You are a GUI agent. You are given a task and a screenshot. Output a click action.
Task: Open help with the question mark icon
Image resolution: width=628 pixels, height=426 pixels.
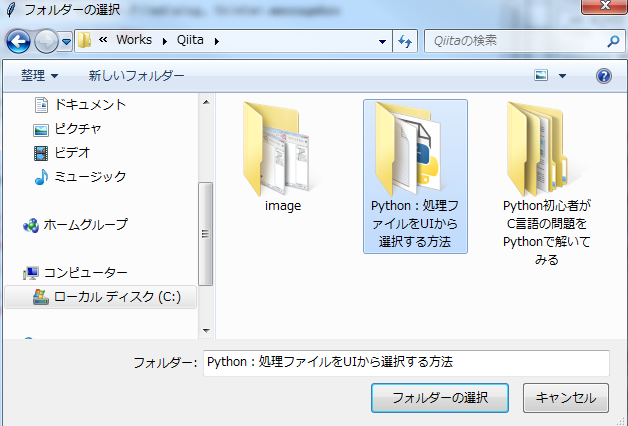(x=604, y=76)
